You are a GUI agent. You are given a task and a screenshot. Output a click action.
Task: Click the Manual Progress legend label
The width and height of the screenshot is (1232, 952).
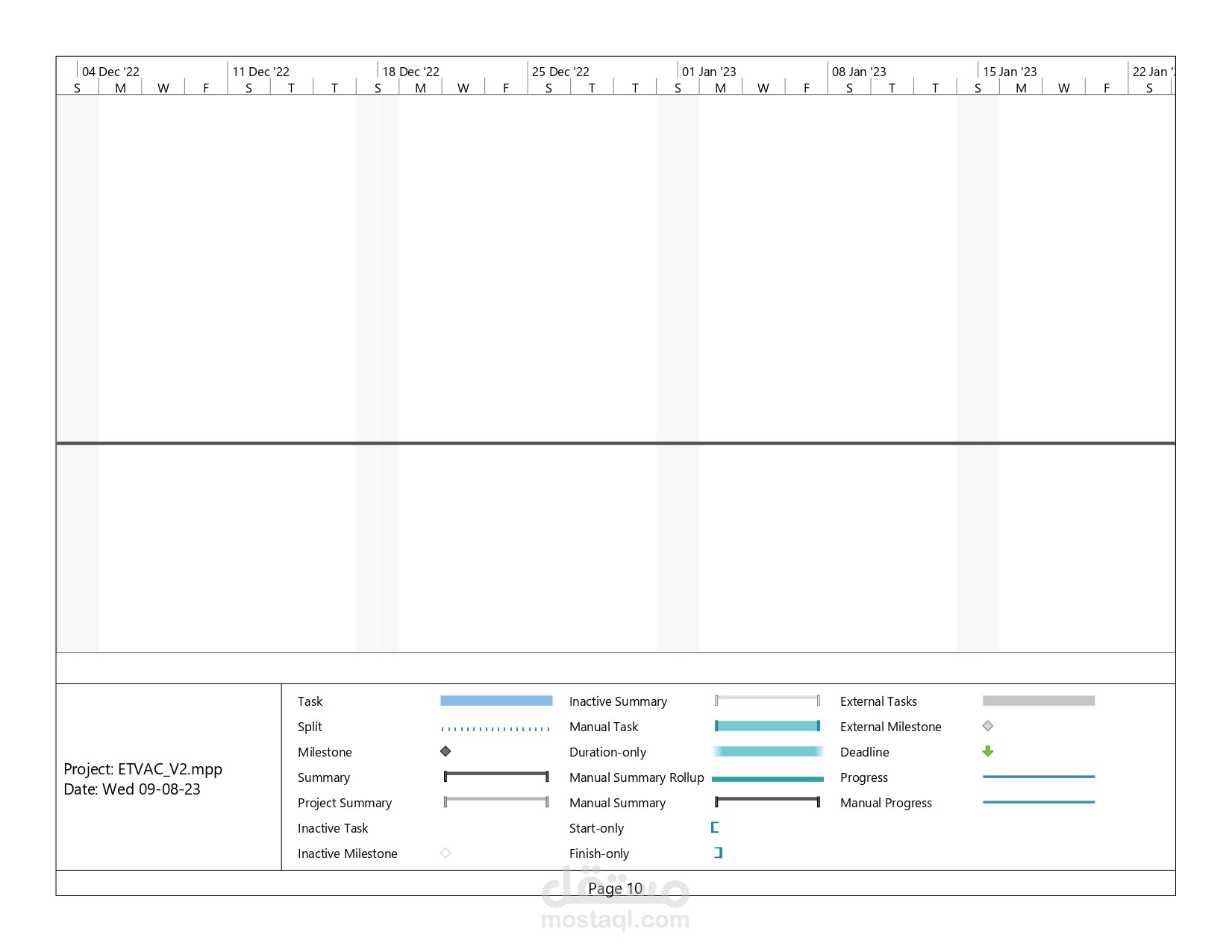tap(886, 803)
